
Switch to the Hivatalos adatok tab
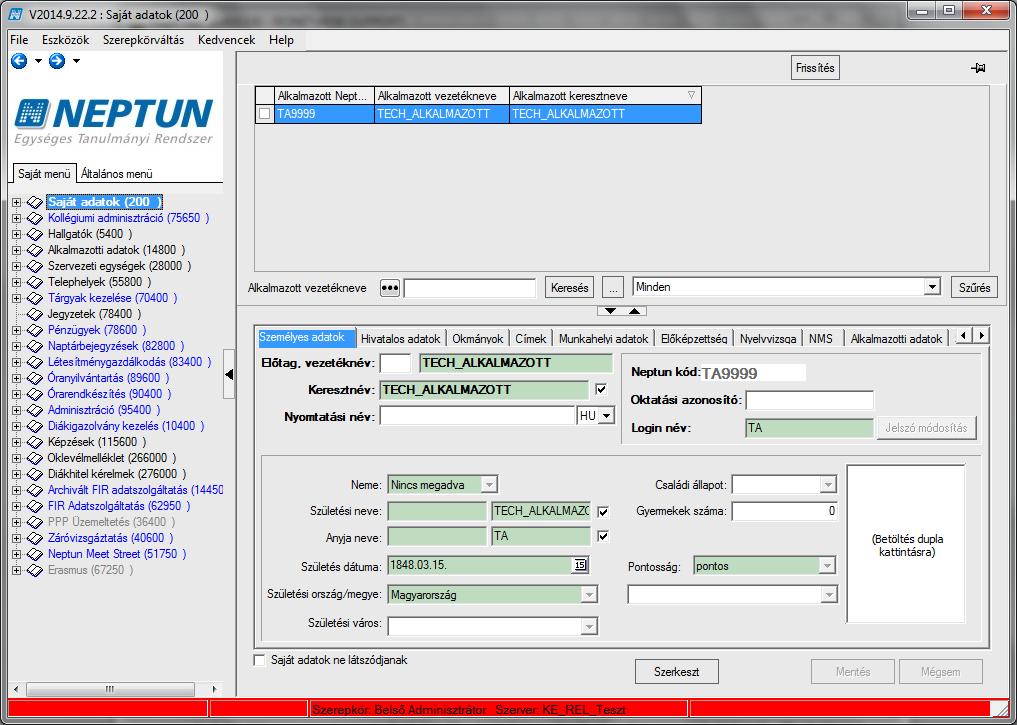pyautogui.click(x=400, y=339)
